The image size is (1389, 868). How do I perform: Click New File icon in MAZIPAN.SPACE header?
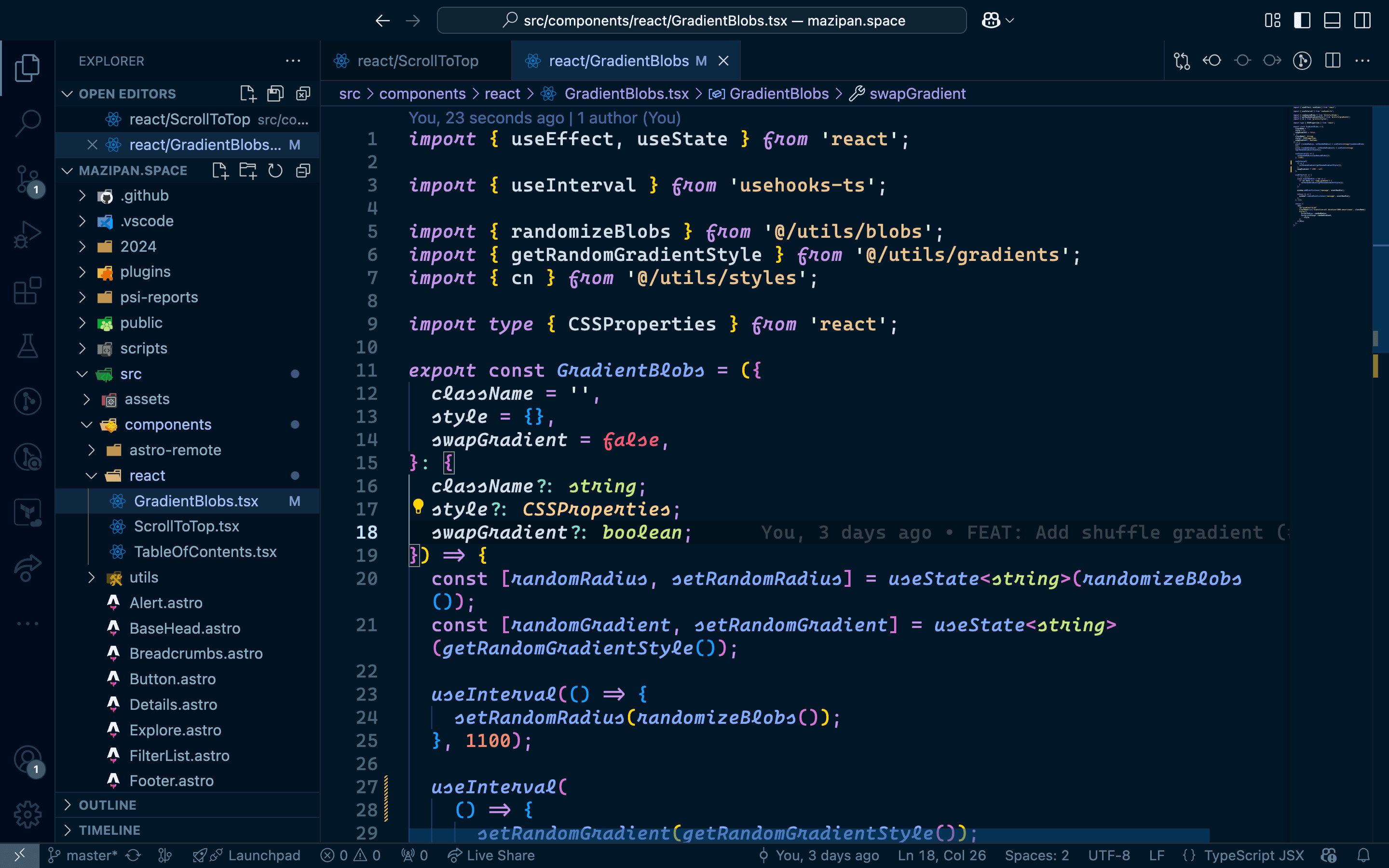click(220, 171)
